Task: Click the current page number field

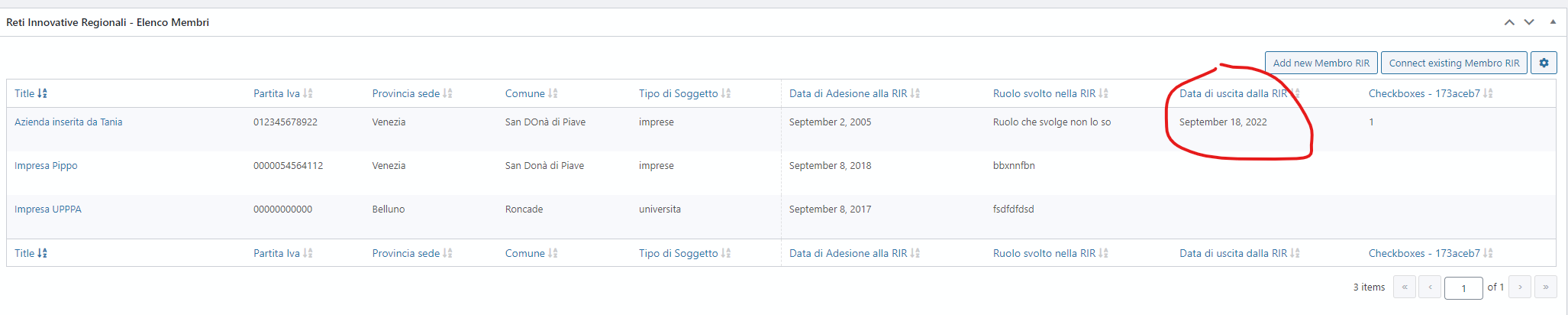Action: [1463, 287]
